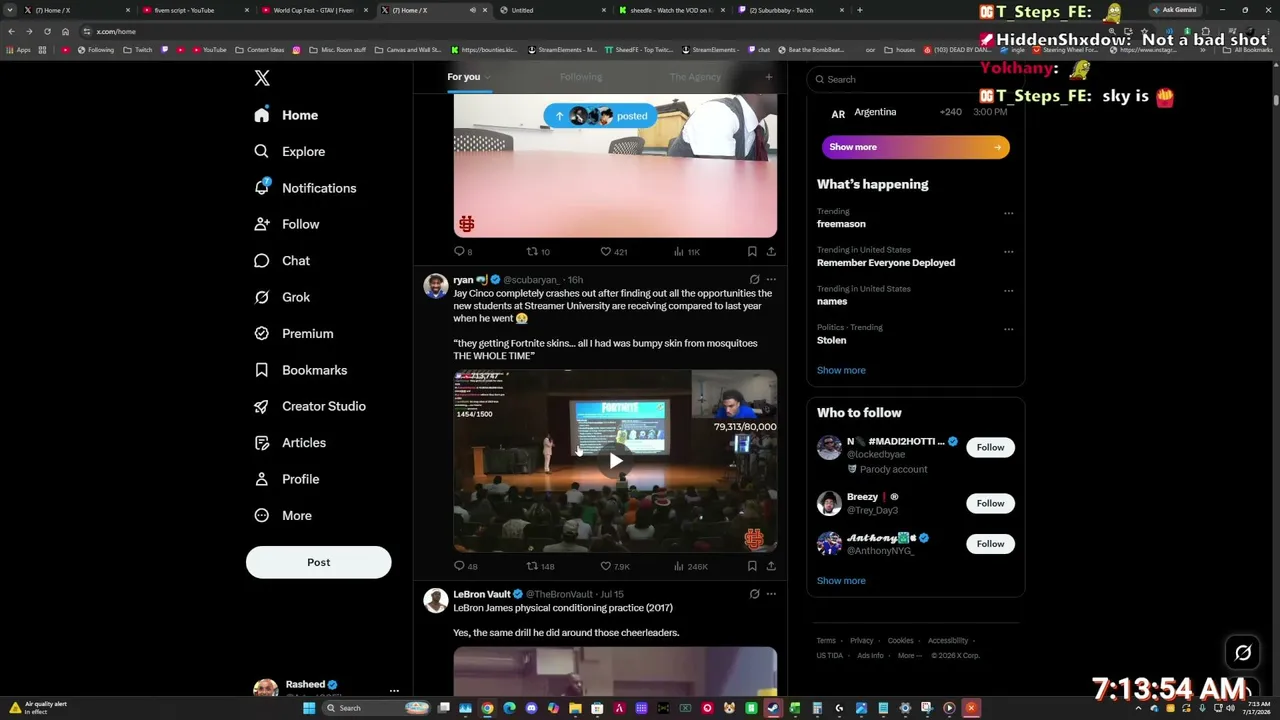The width and height of the screenshot is (1280, 720).
Task: Switch to the Following timeline tab
Action: (x=581, y=77)
